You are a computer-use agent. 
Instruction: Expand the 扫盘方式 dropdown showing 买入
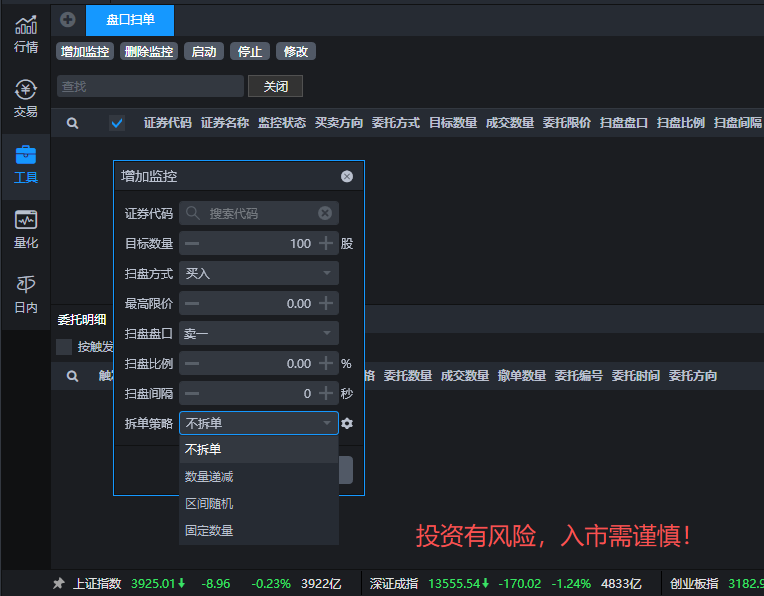click(x=259, y=273)
